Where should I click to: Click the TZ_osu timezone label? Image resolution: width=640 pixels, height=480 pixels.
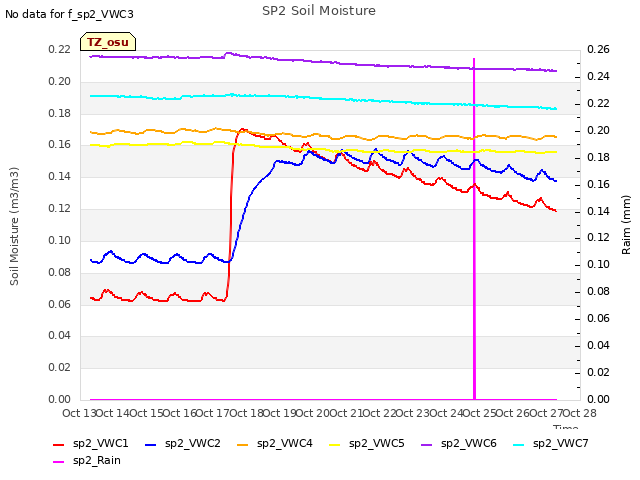point(108,42)
